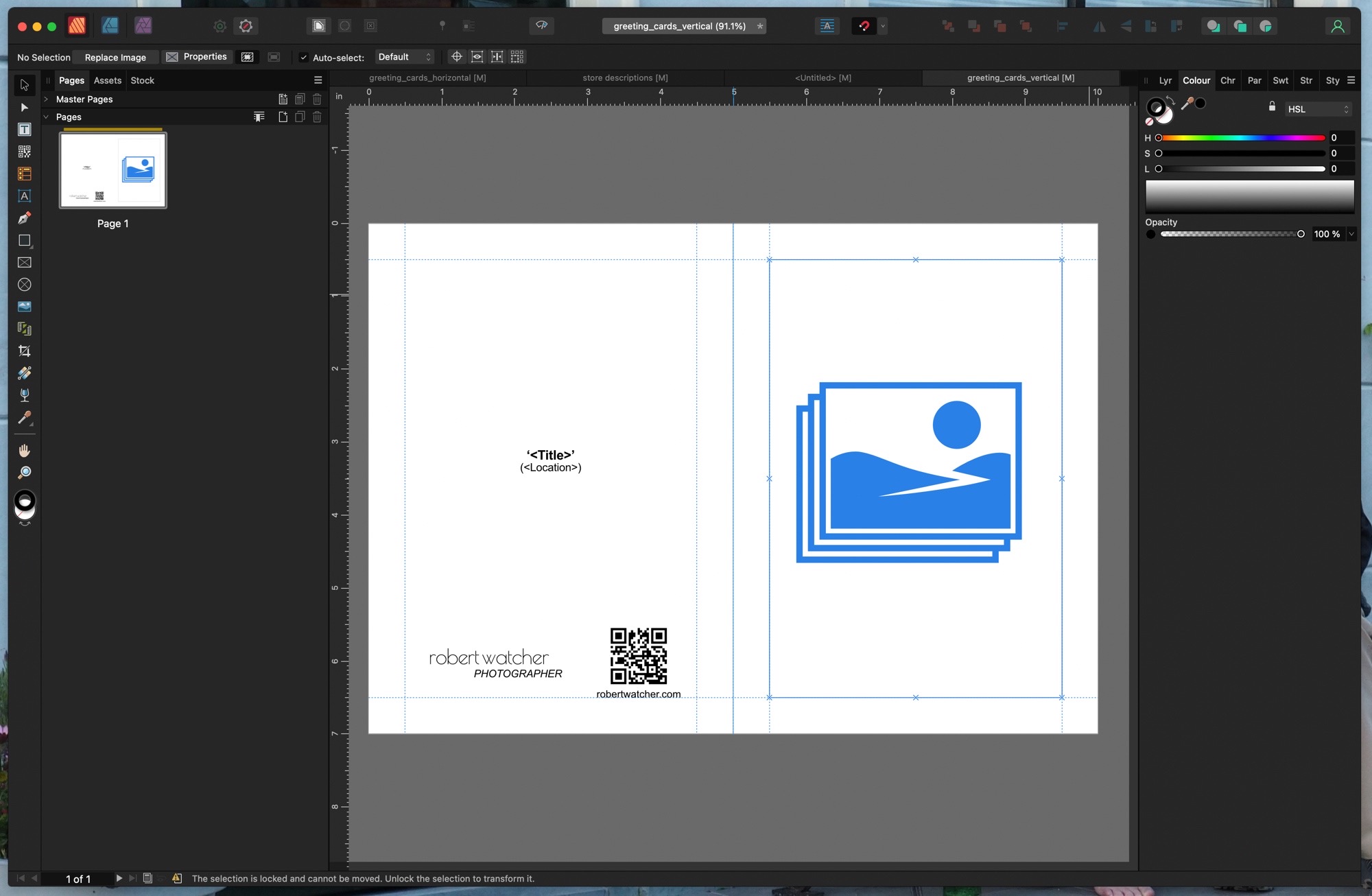Open the snapping options dropdown arrow
1372x896 pixels.
coord(883,26)
